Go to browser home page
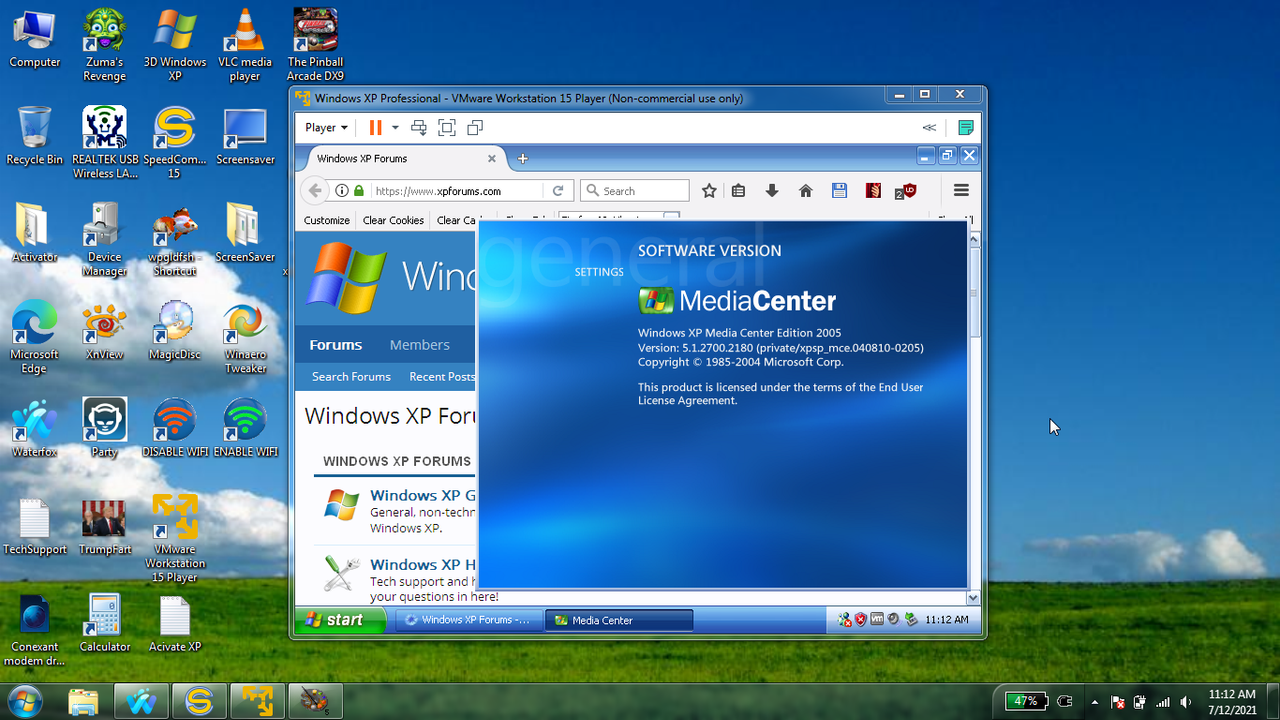1280x720 pixels. (x=806, y=190)
